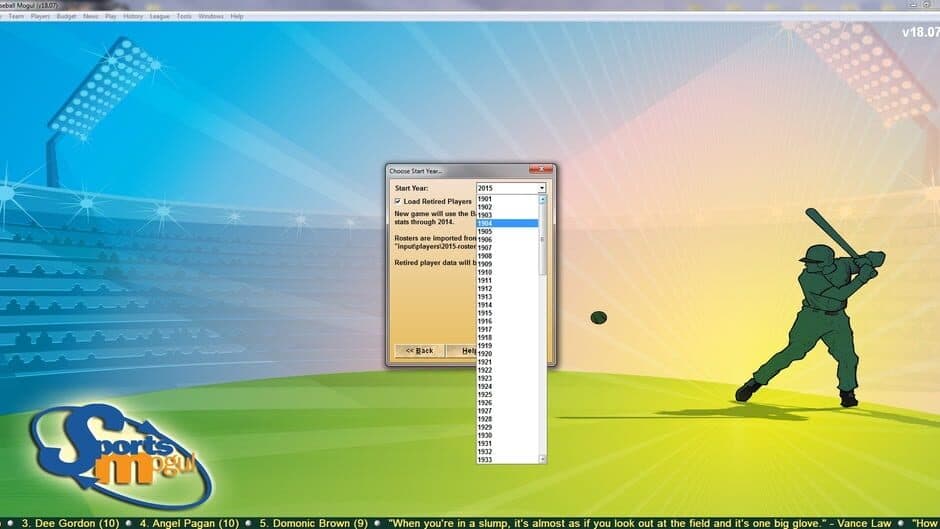
Task: Open the History menu
Action: point(133,16)
